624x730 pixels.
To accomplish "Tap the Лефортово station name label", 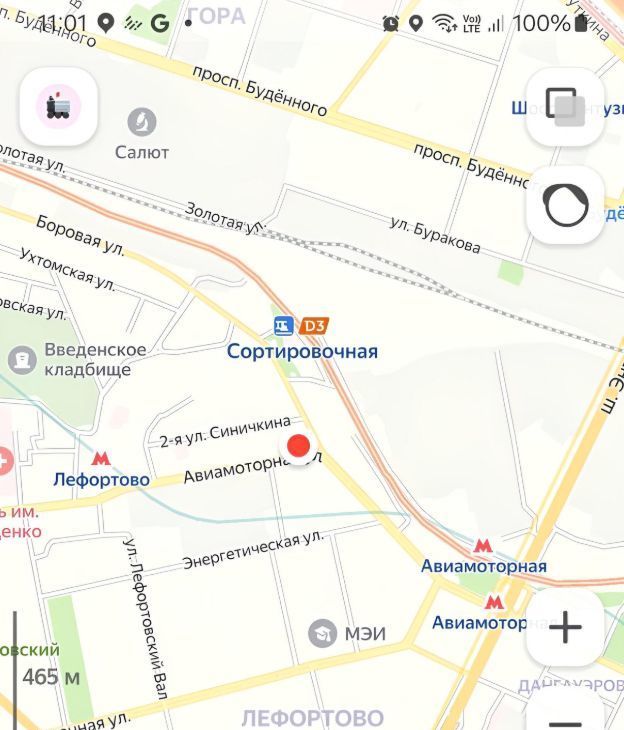I will tap(102, 480).
